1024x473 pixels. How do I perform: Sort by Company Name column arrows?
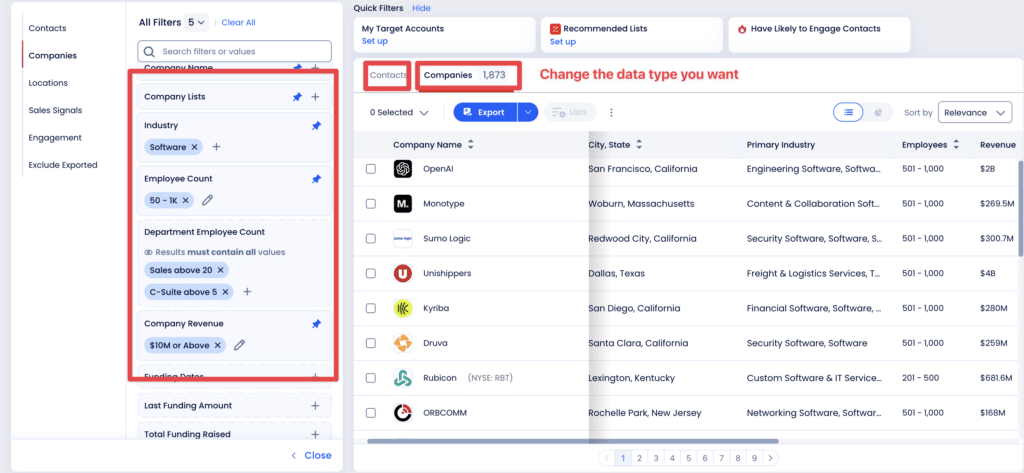(x=471, y=145)
